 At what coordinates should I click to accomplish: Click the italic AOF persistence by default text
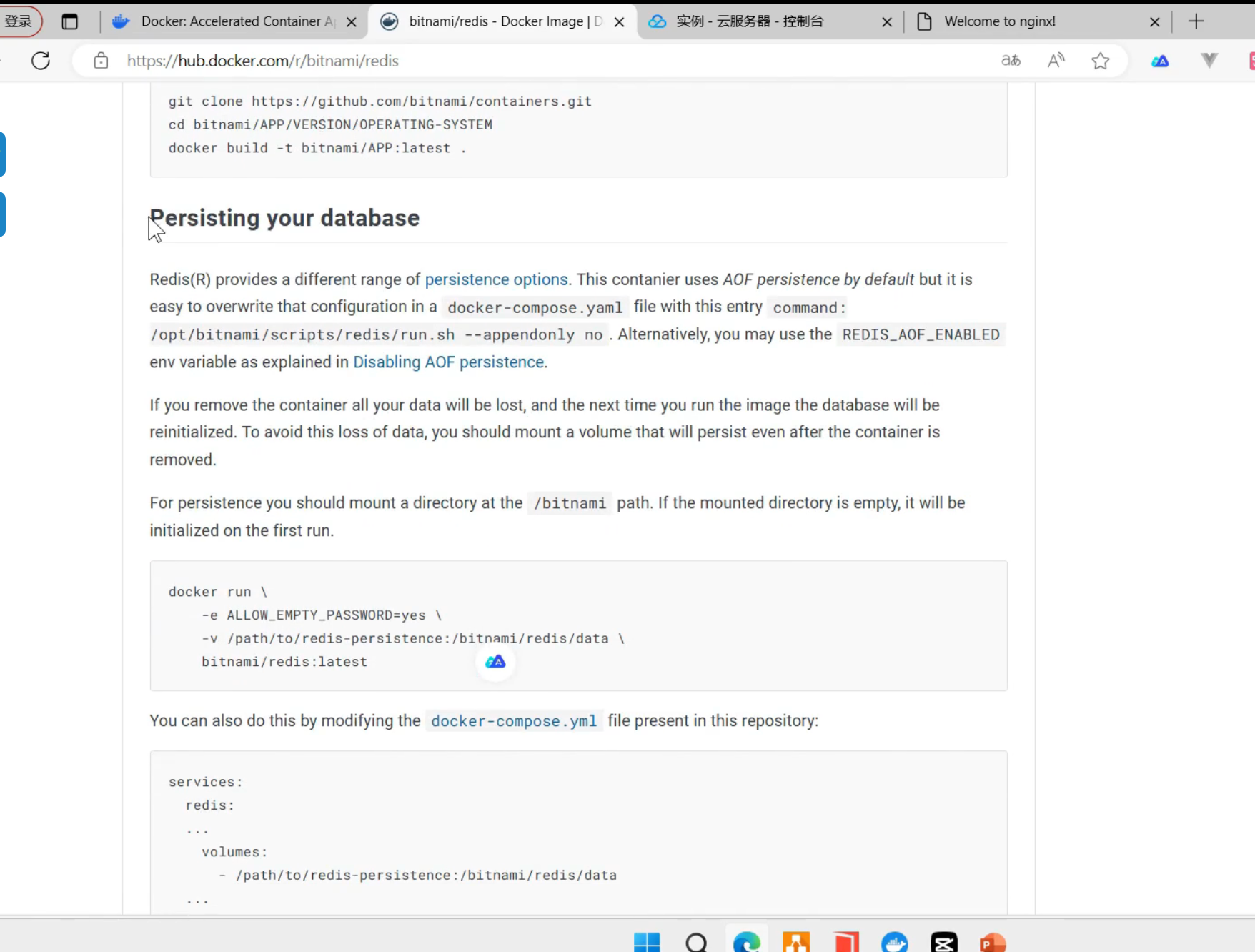(x=818, y=279)
